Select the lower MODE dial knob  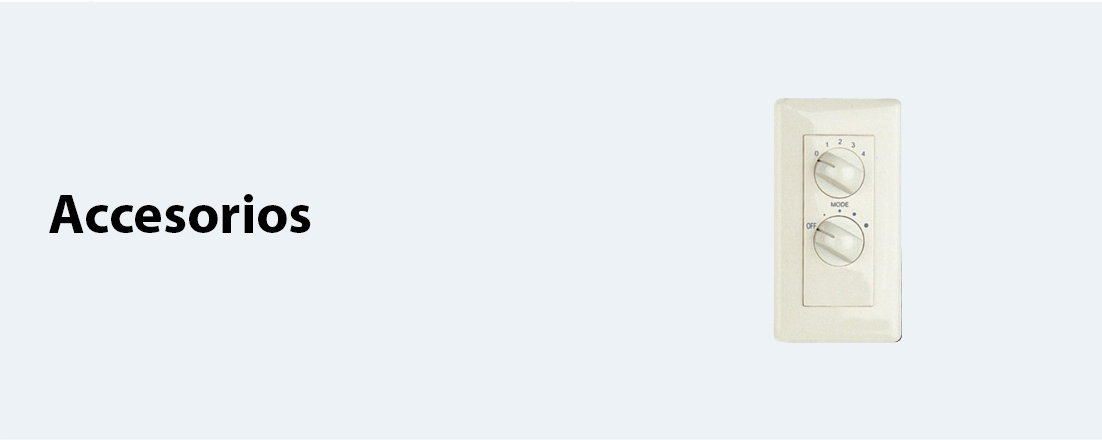838,240
